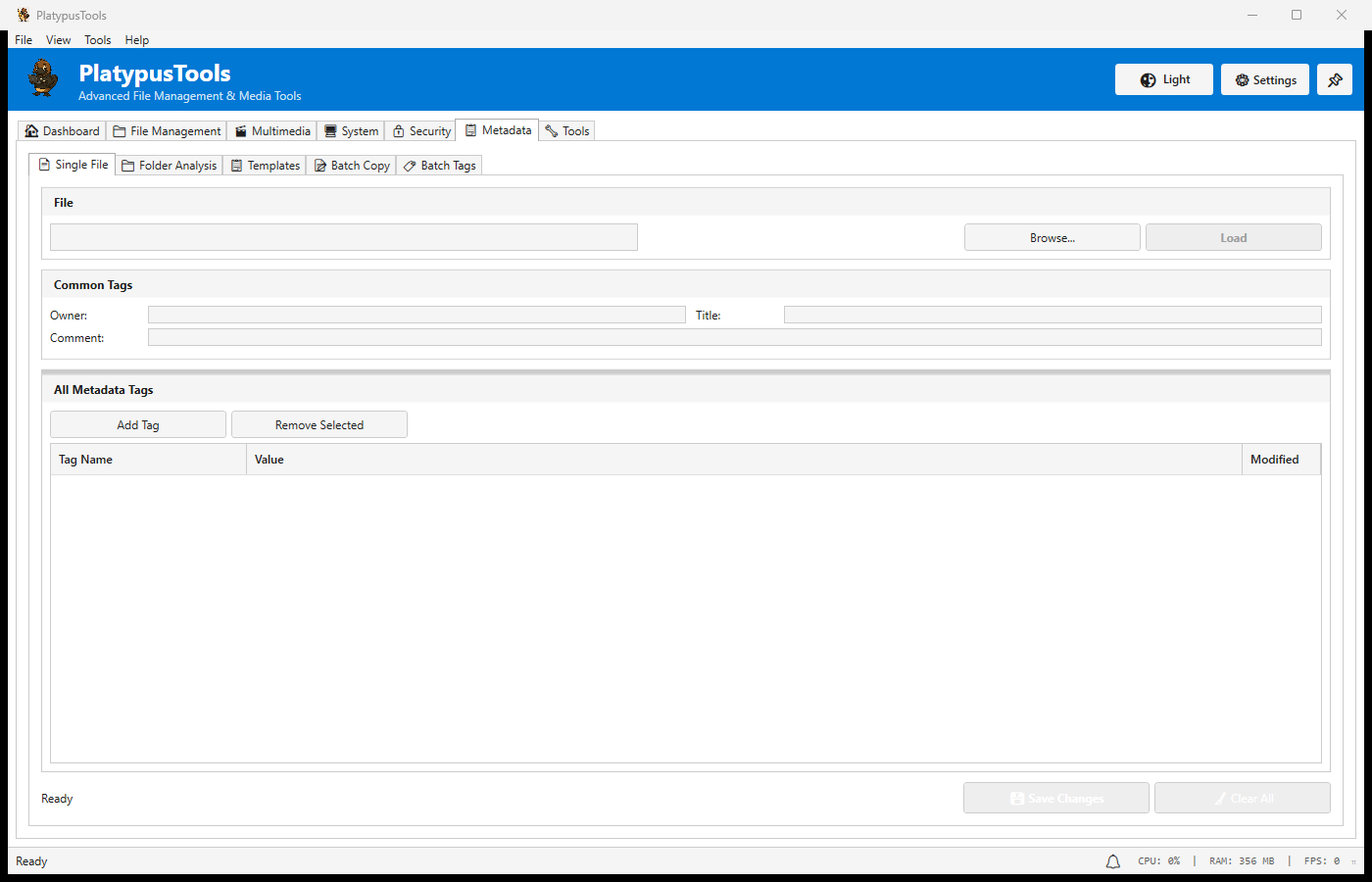Click the PlatypusTools platypus logo
This screenshot has height=882, width=1372.
(42, 78)
